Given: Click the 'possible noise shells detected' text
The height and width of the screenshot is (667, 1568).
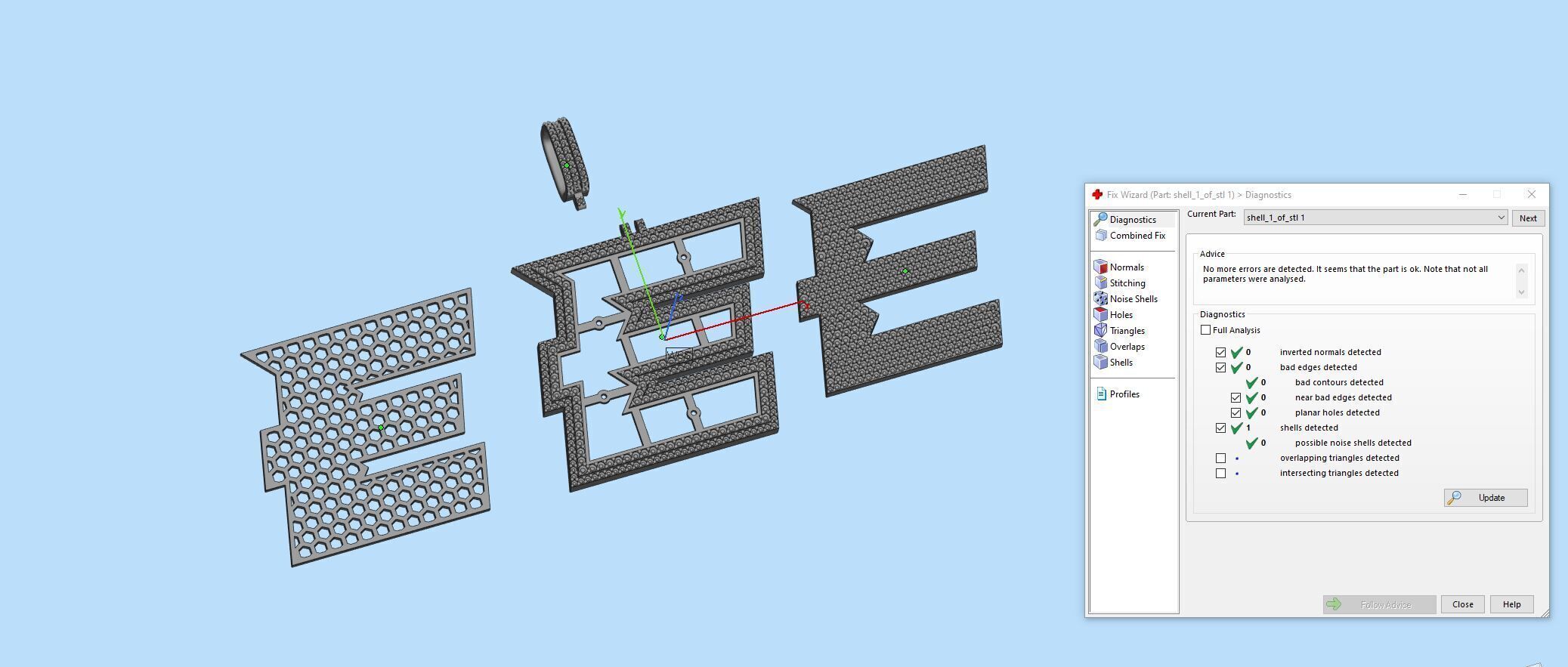Looking at the screenshot, I should pyautogui.click(x=1353, y=443).
